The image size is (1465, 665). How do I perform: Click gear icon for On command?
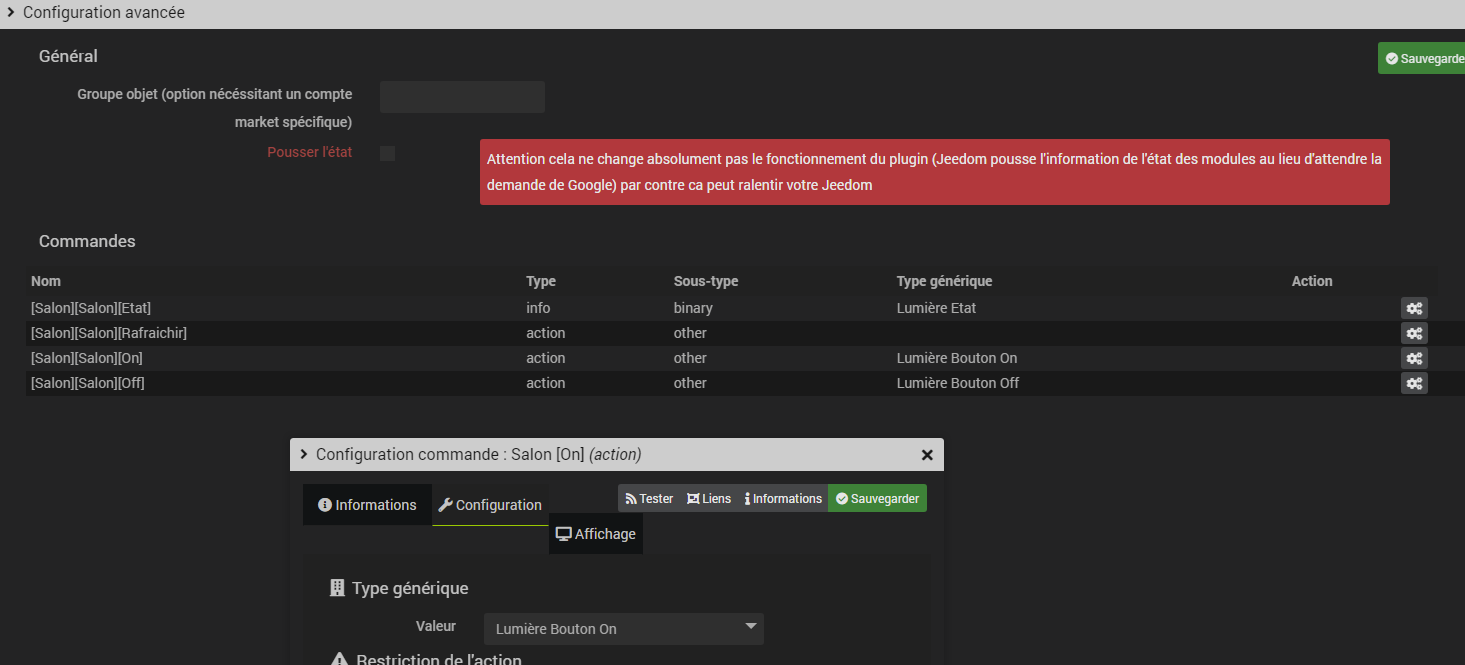tap(1413, 358)
